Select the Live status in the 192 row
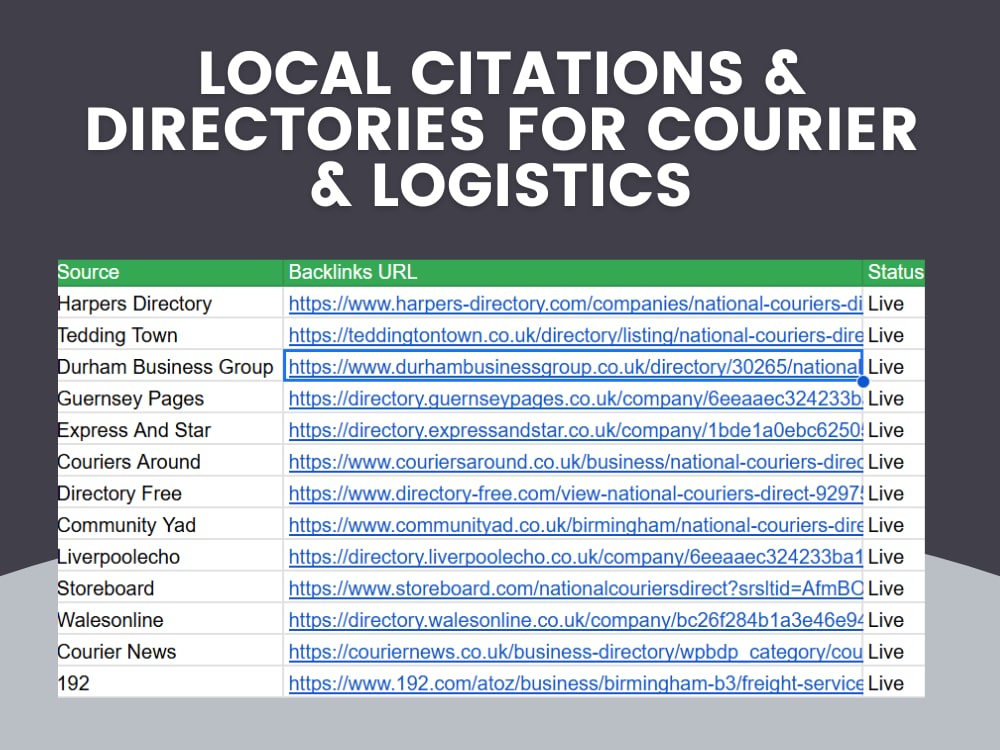 (894, 684)
